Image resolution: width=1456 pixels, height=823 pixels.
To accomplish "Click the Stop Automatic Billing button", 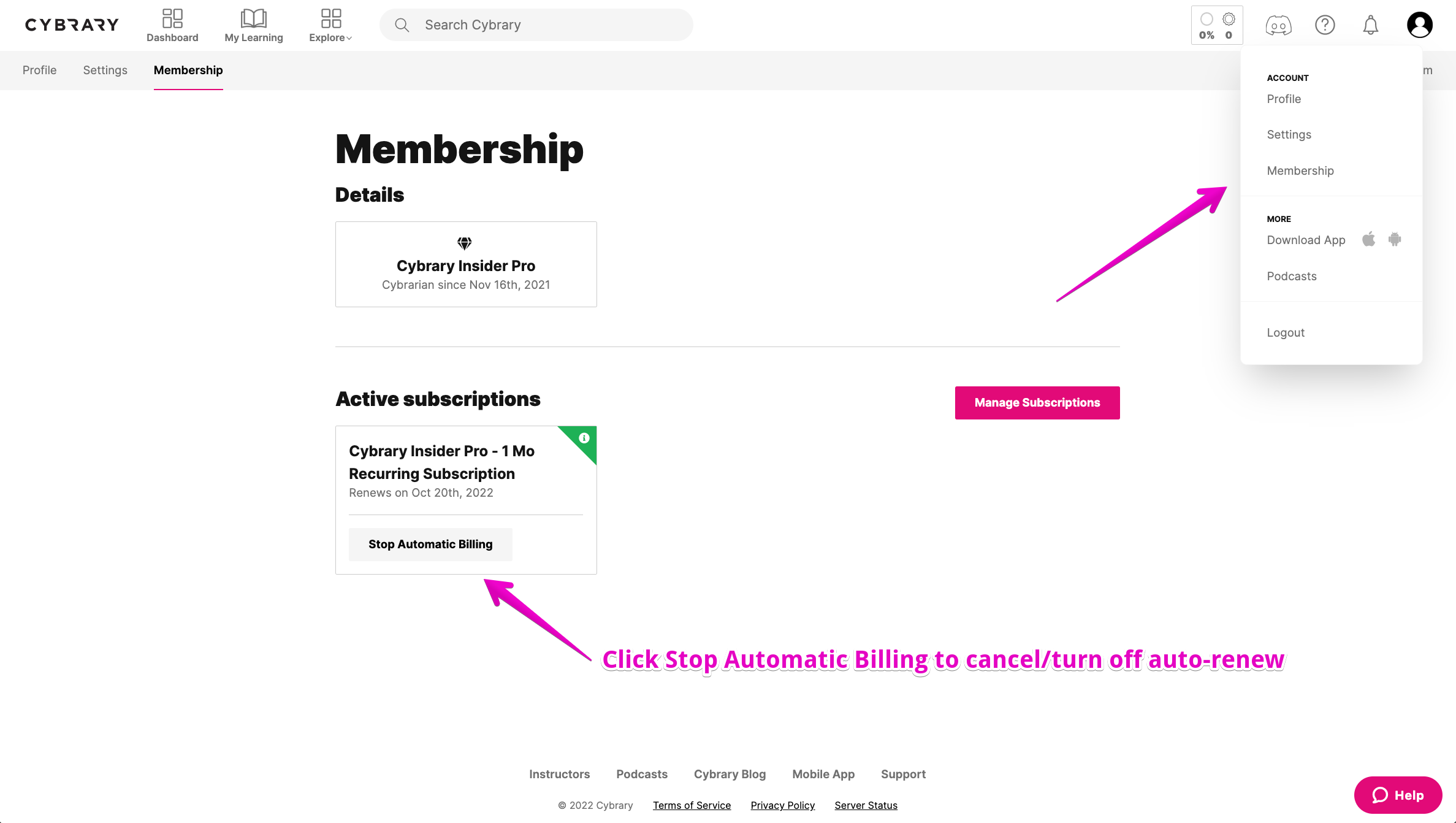I will (x=430, y=545).
